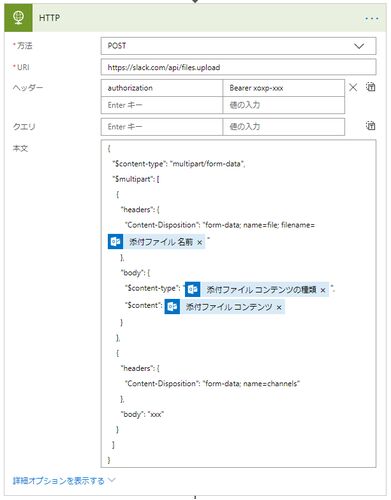Click the 添付ファイル コンテンツ token

coord(224,307)
